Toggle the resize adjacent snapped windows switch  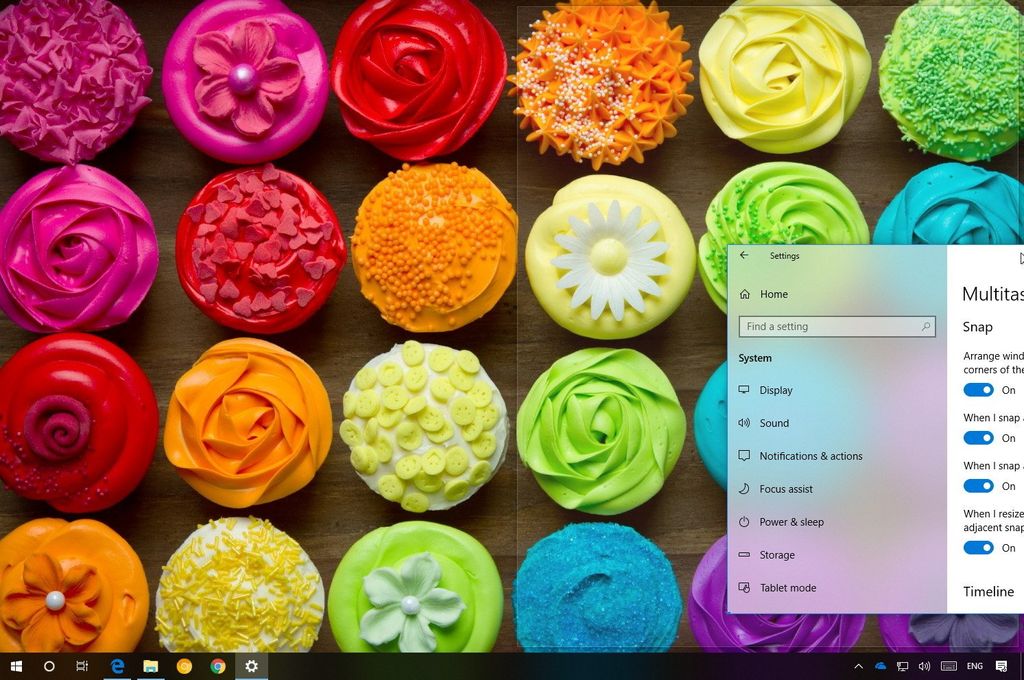977,548
